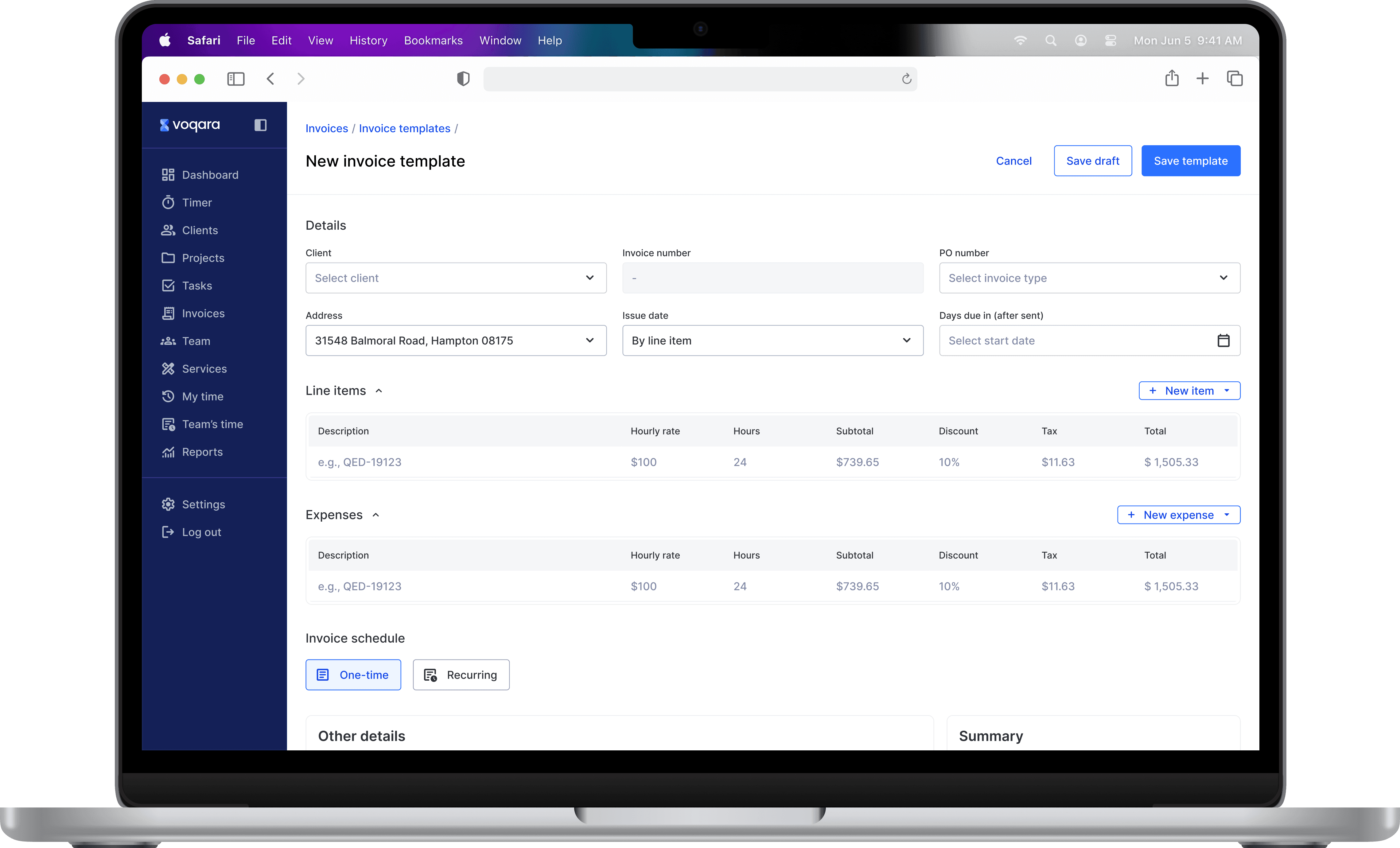1400x848 pixels.
Task: Select One-time invoice schedule option
Action: [353, 675]
